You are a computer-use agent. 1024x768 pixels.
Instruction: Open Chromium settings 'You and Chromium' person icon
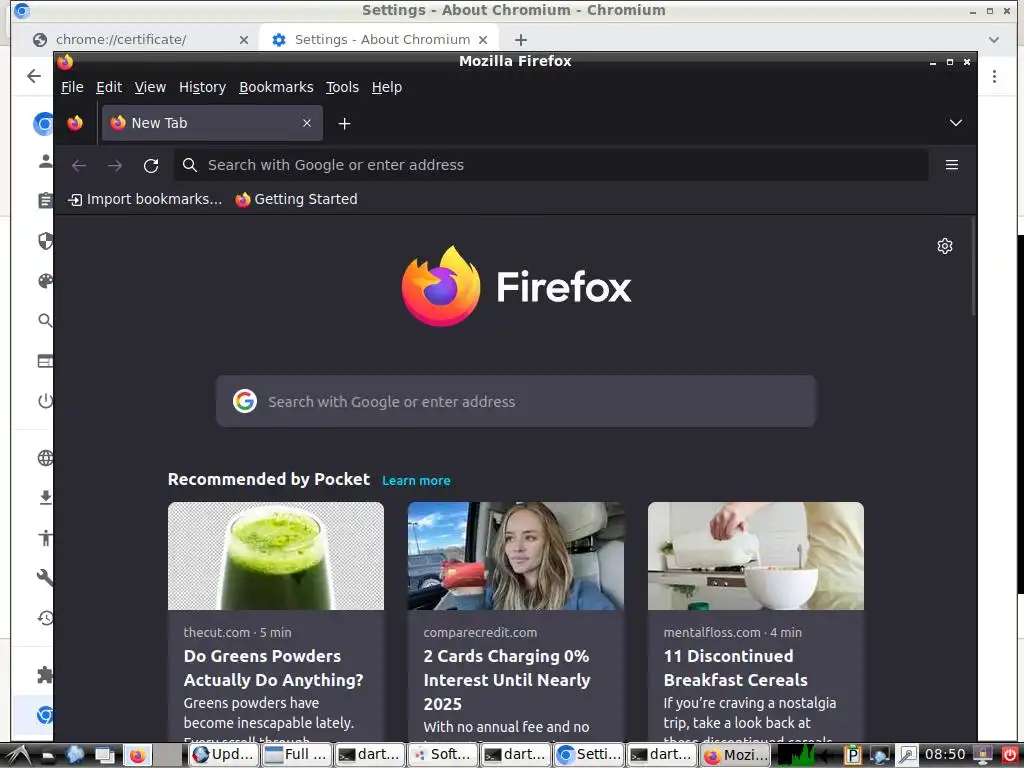pos(45,161)
